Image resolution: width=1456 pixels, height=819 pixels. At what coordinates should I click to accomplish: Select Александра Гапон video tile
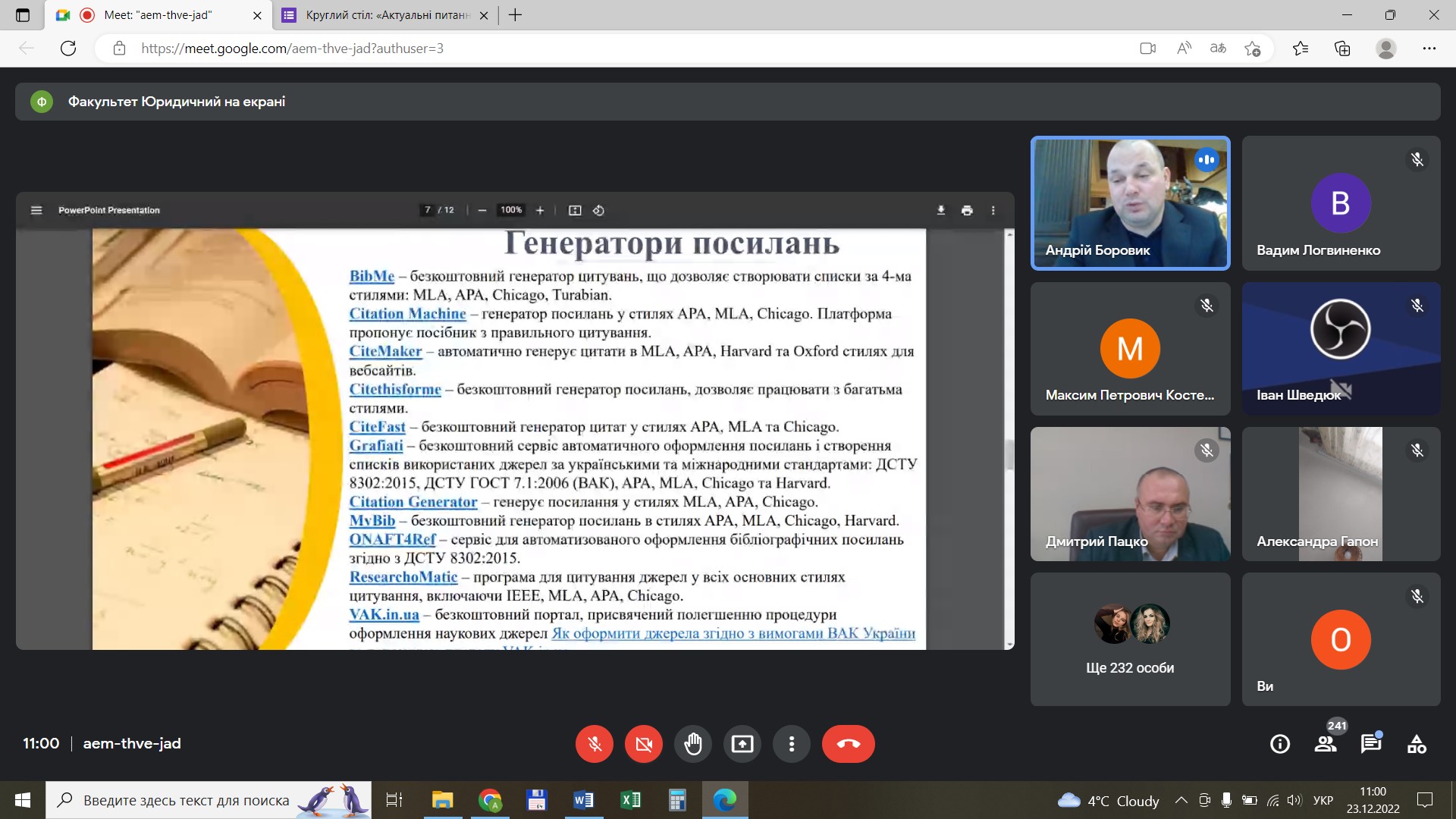coord(1341,494)
